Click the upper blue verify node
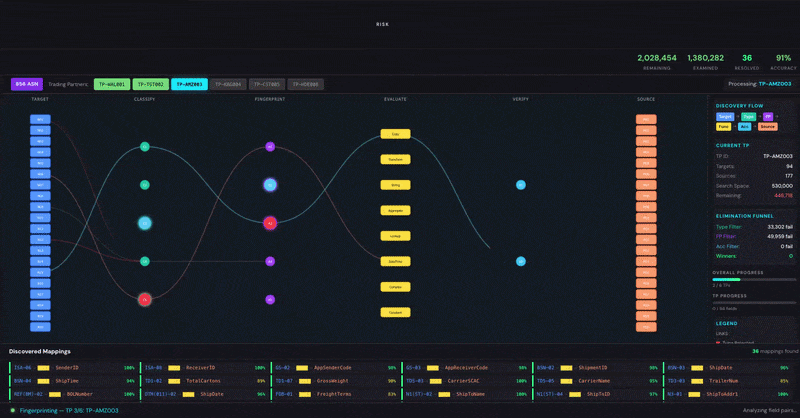Screen dimensions: 800x418 (x=520, y=185)
